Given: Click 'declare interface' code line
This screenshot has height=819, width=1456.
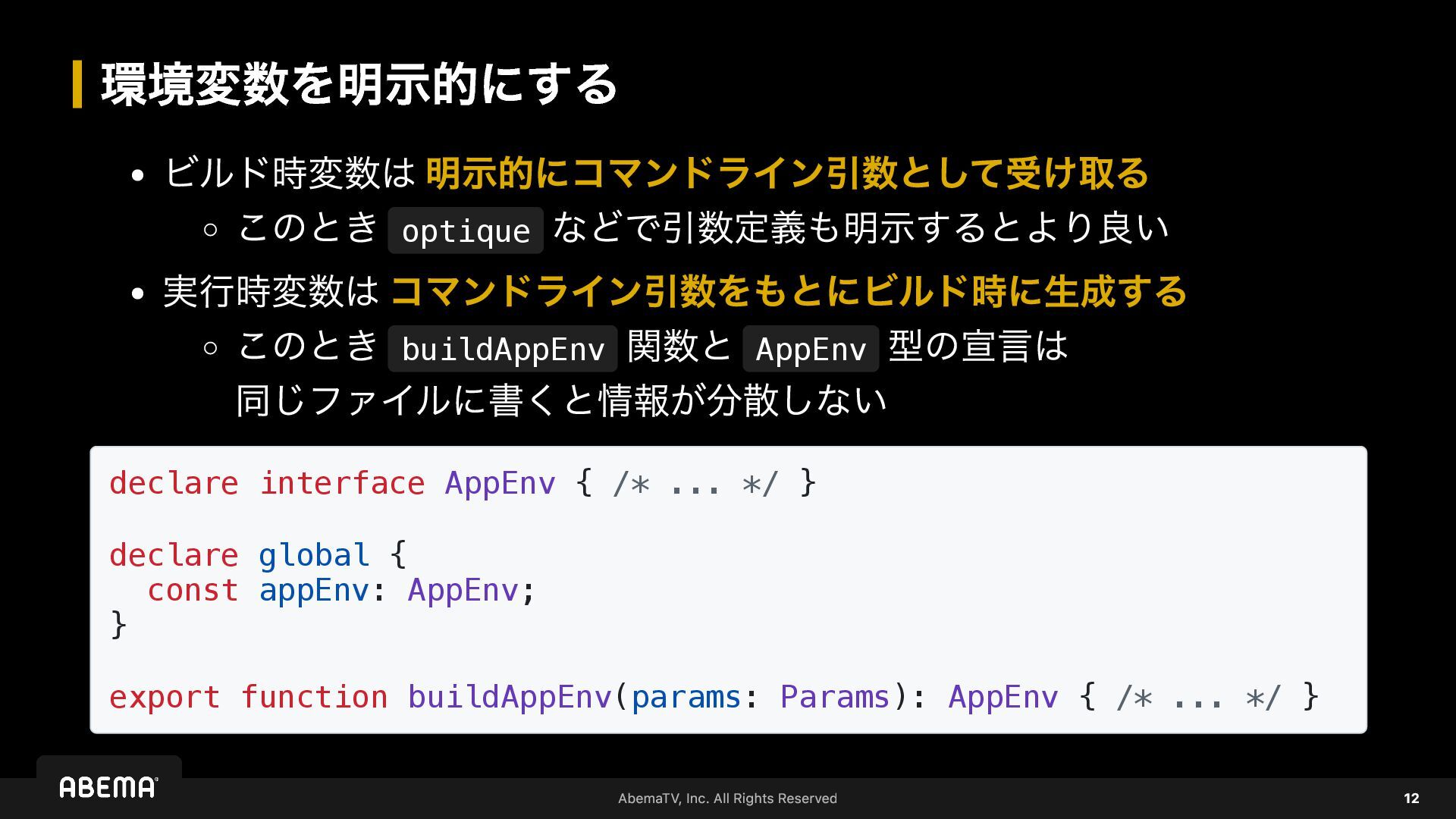Looking at the screenshot, I should (463, 483).
